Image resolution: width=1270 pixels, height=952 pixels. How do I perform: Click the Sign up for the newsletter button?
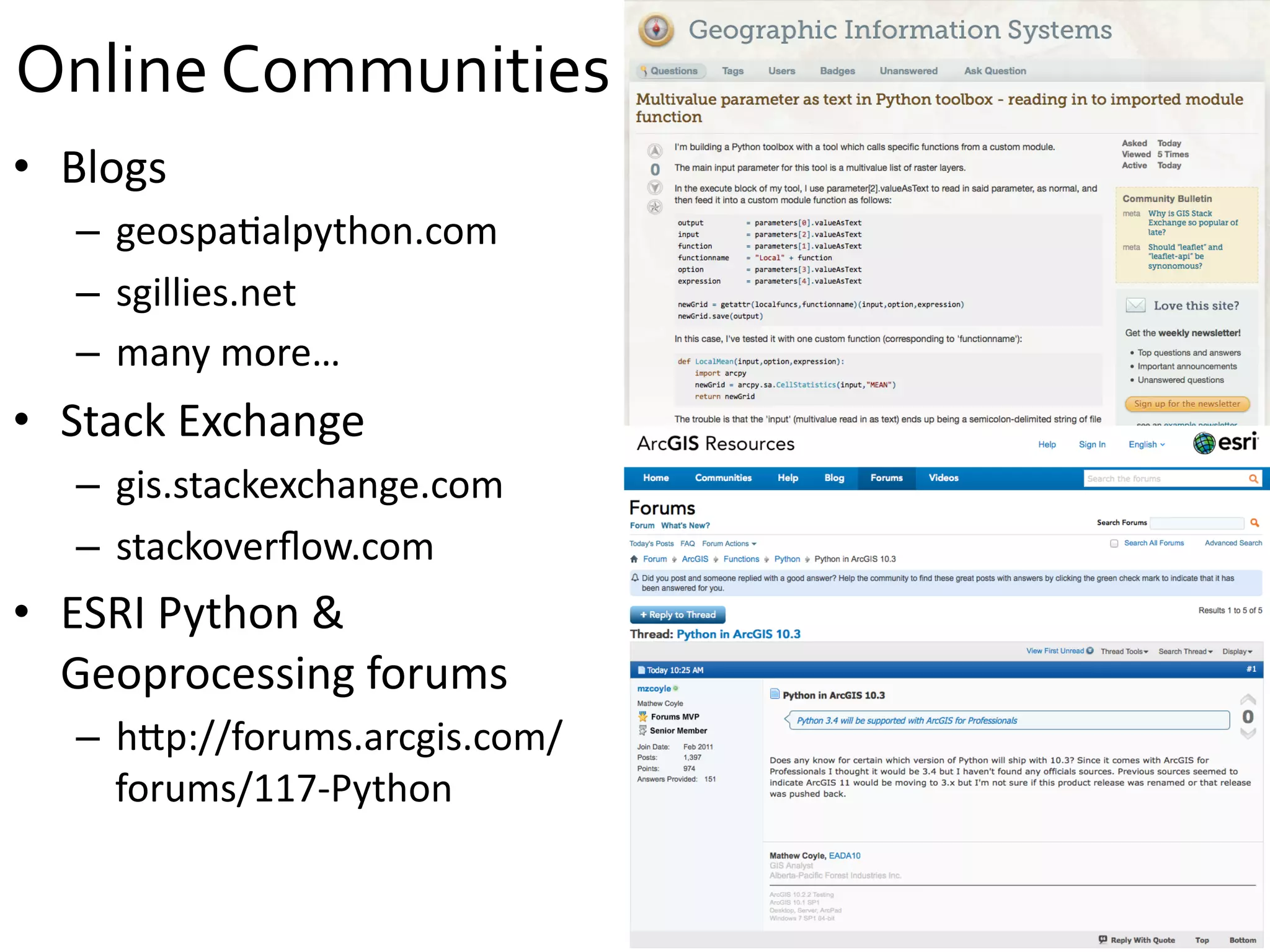1187,403
